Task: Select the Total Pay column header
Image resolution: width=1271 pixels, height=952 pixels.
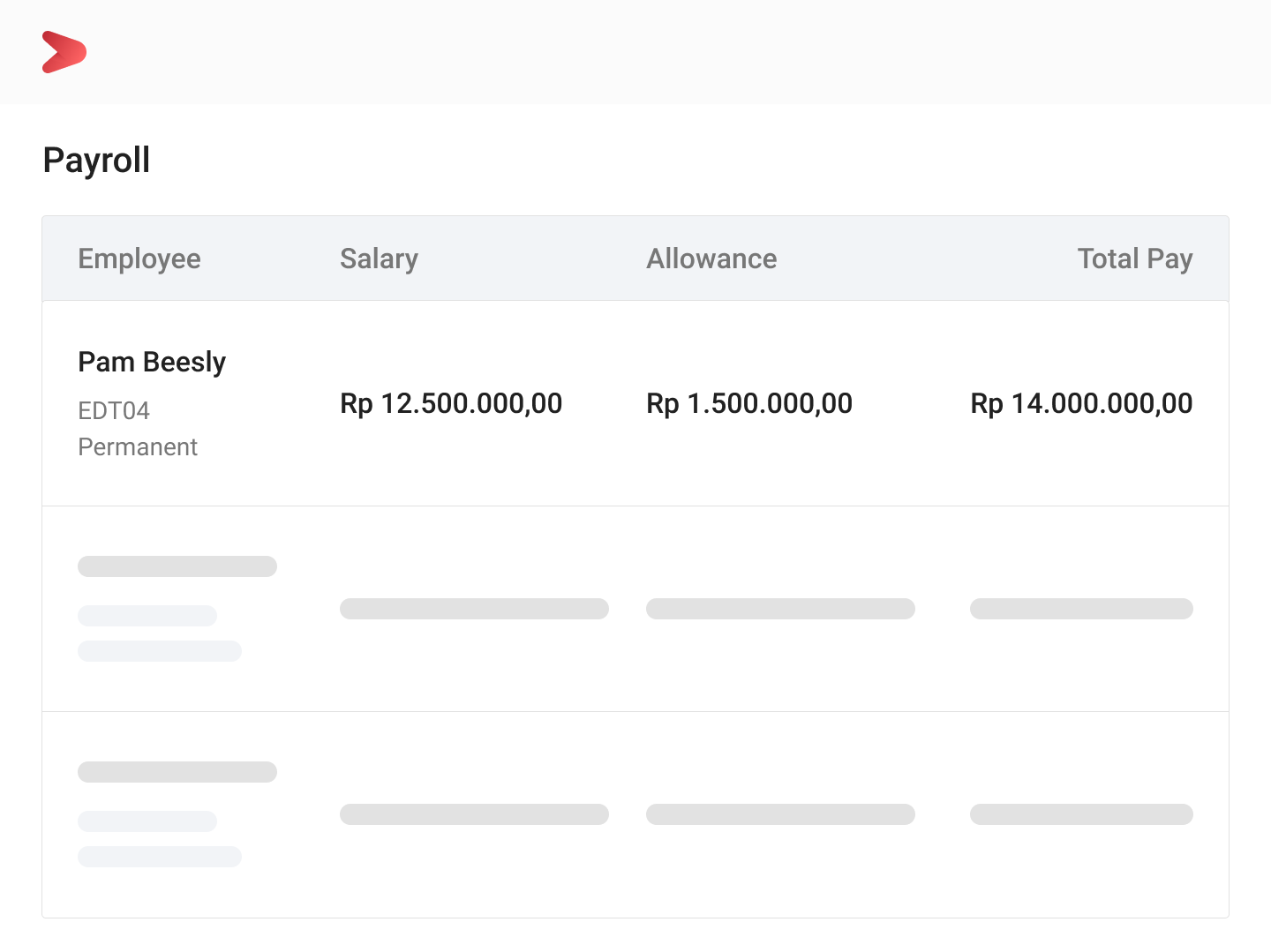Action: (x=1135, y=259)
